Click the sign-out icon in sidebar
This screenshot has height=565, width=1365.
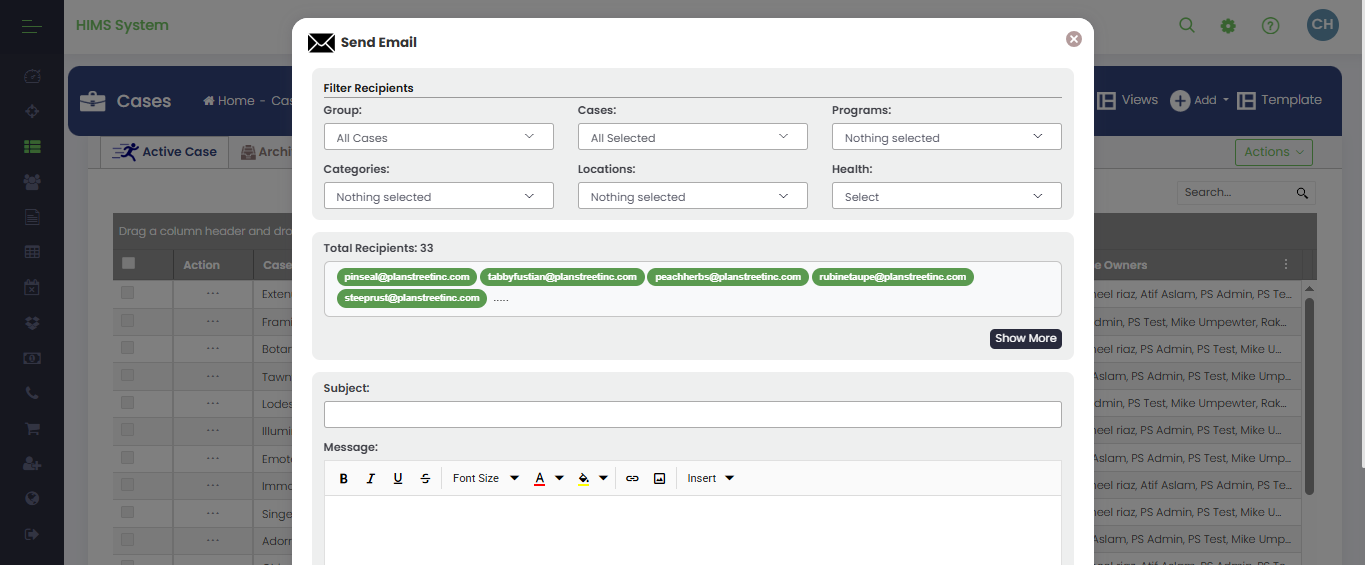[x=32, y=534]
